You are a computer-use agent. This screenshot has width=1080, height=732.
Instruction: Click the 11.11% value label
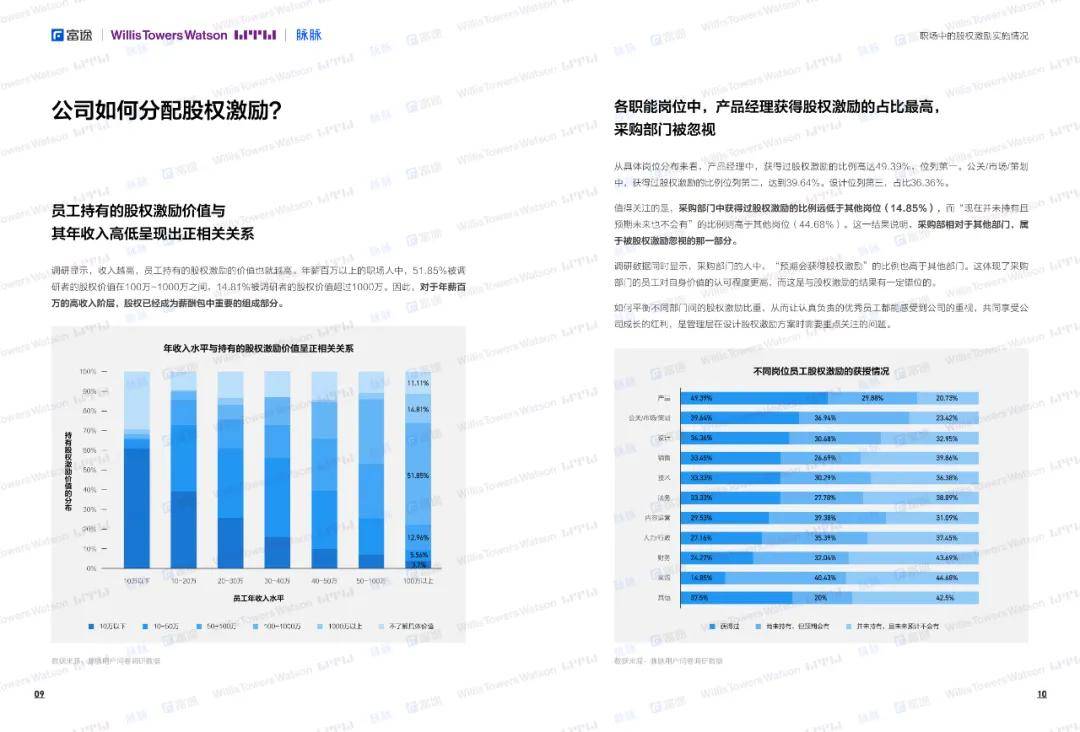(418, 383)
